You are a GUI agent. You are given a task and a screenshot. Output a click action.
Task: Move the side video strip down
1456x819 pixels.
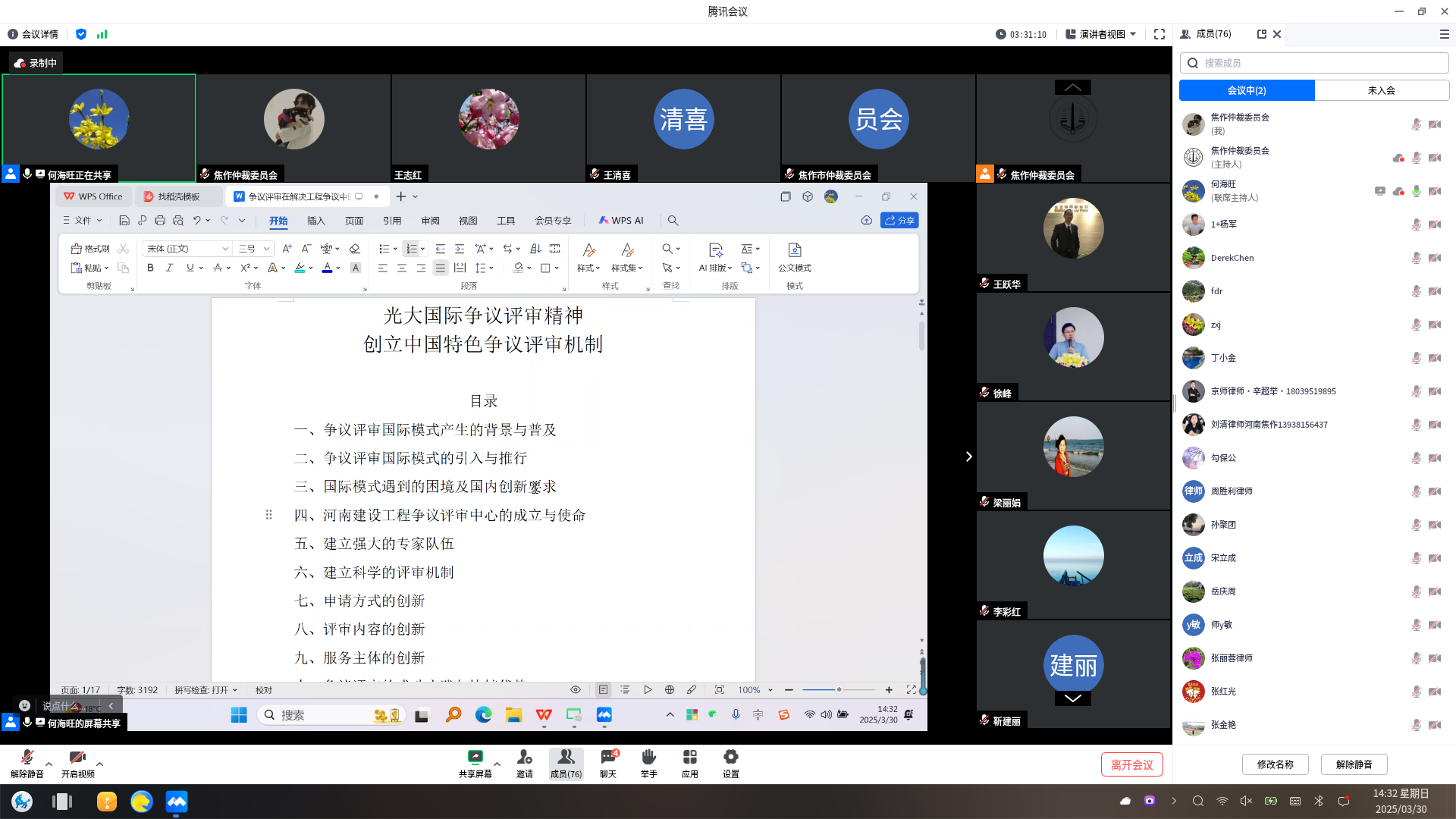pos(1072,698)
